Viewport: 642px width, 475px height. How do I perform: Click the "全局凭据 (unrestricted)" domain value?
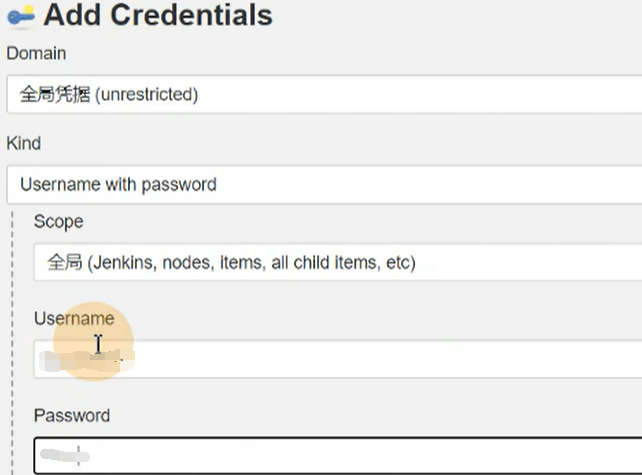109,95
